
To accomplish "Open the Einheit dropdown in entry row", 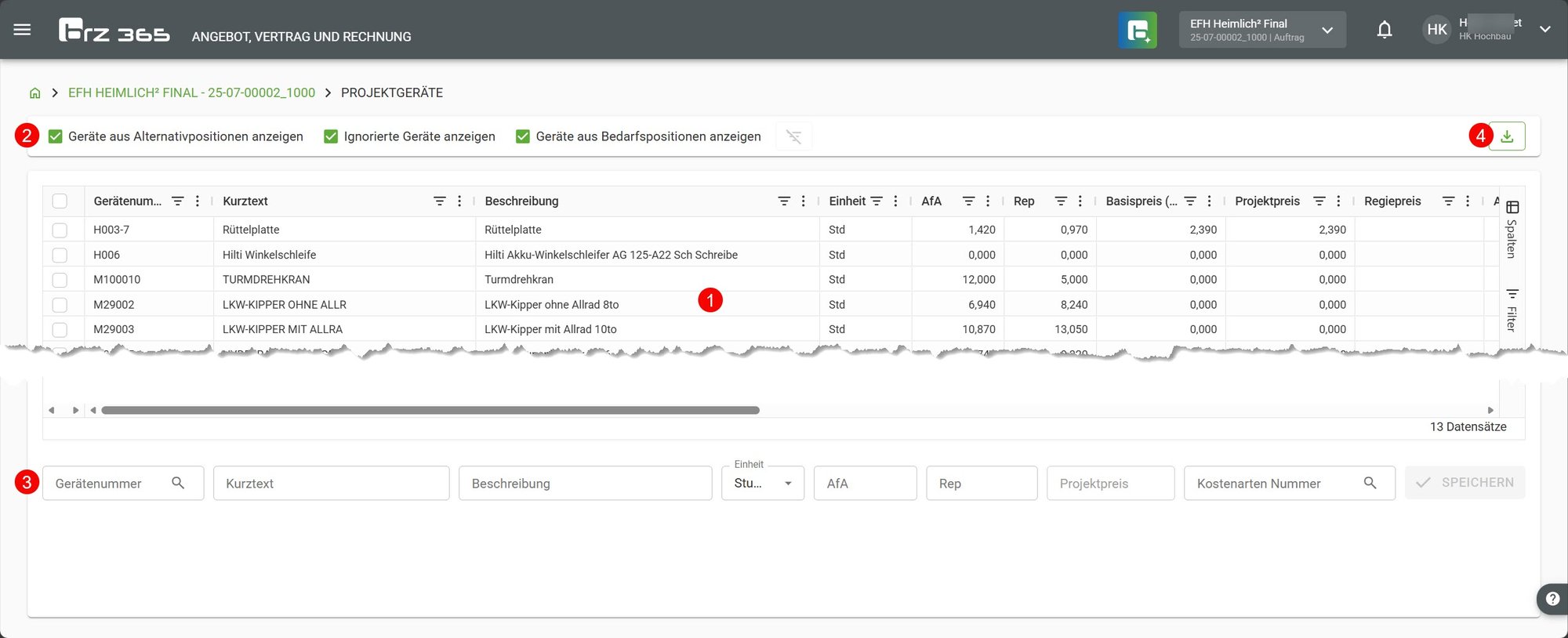I will tap(763, 484).
